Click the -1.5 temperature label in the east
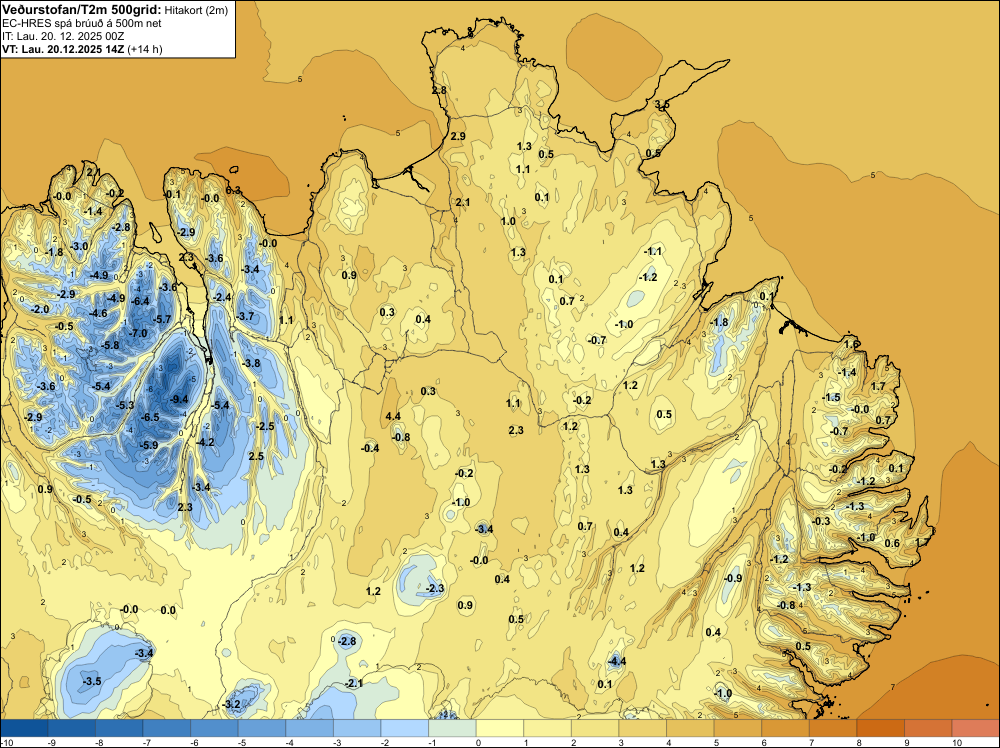This screenshot has height=748, width=1000. (x=832, y=397)
